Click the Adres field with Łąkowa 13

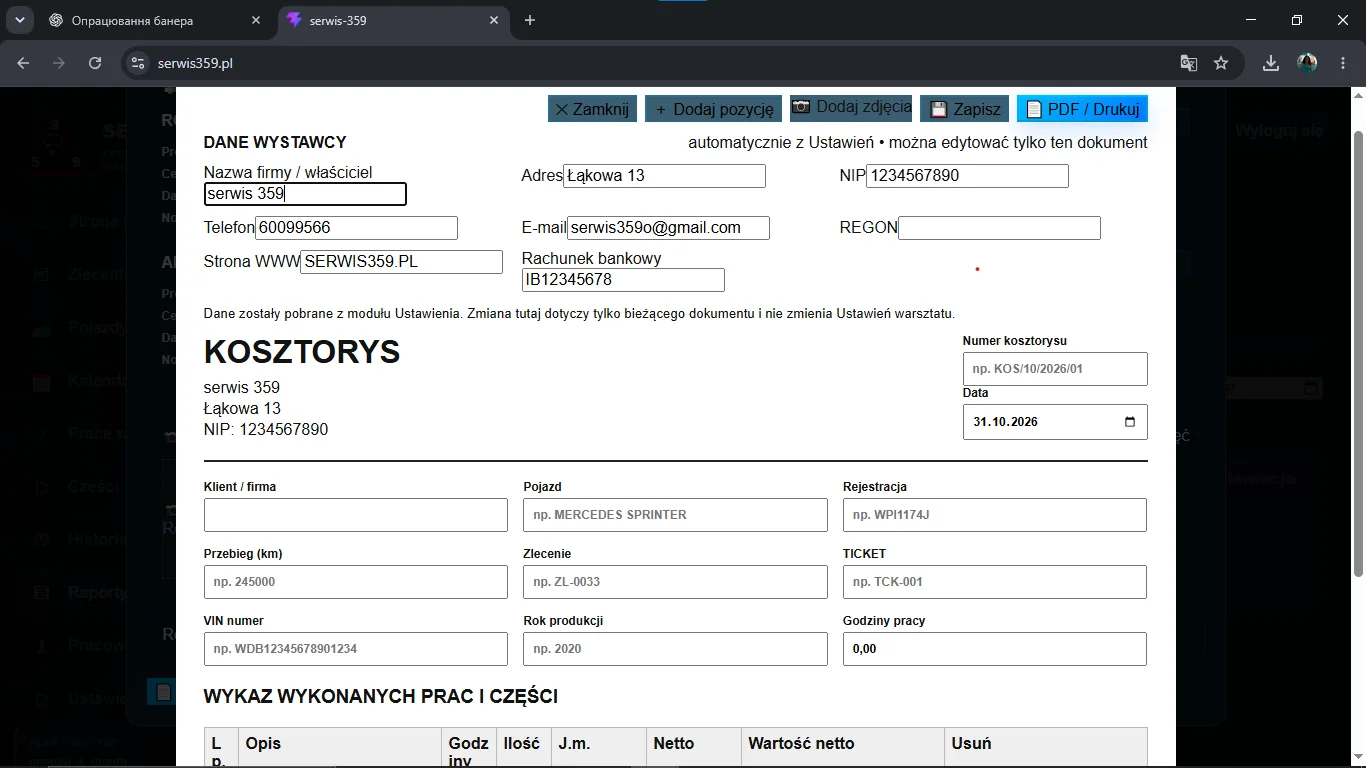(x=664, y=176)
